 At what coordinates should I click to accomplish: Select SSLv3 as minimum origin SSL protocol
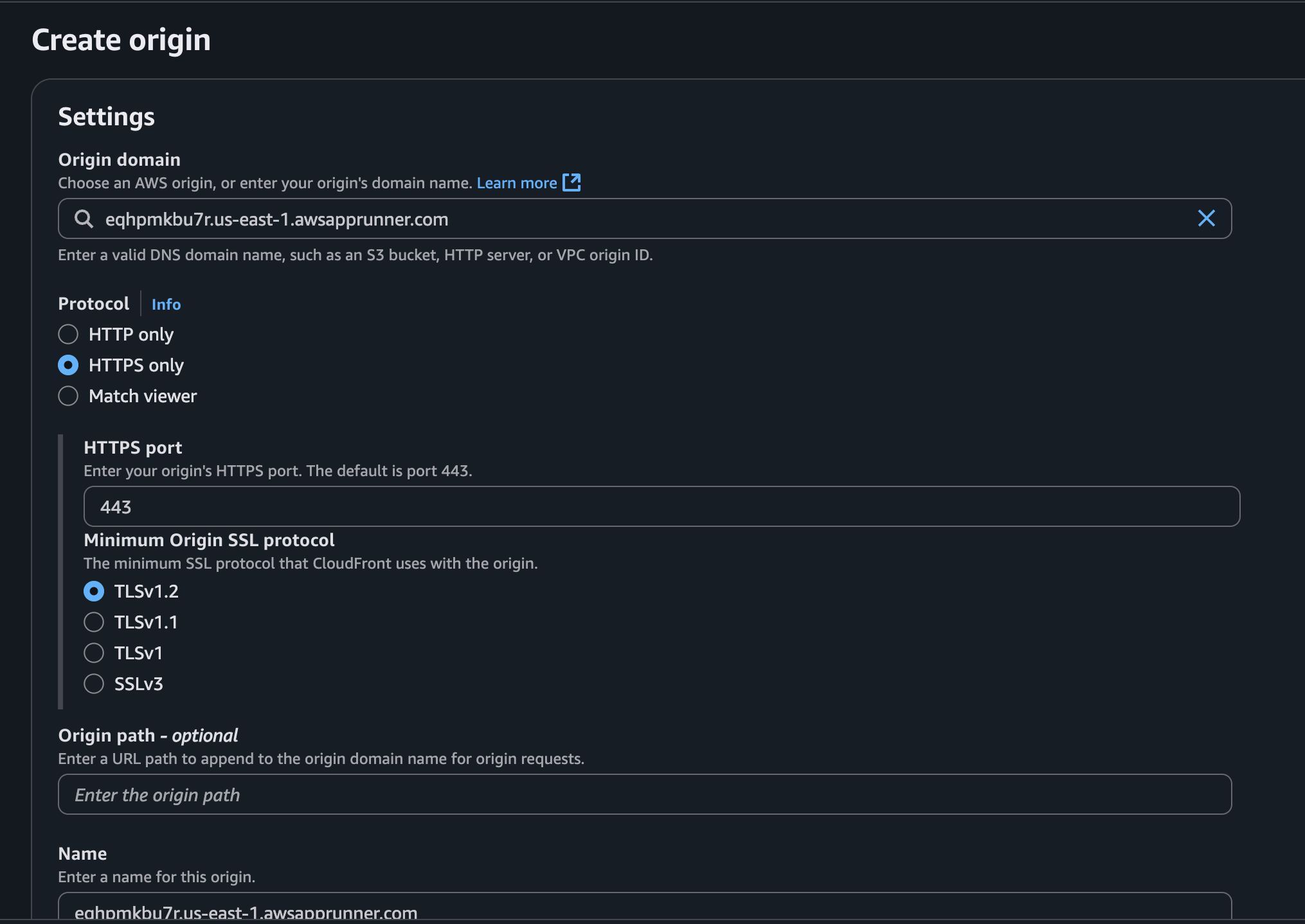coord(94,684)
